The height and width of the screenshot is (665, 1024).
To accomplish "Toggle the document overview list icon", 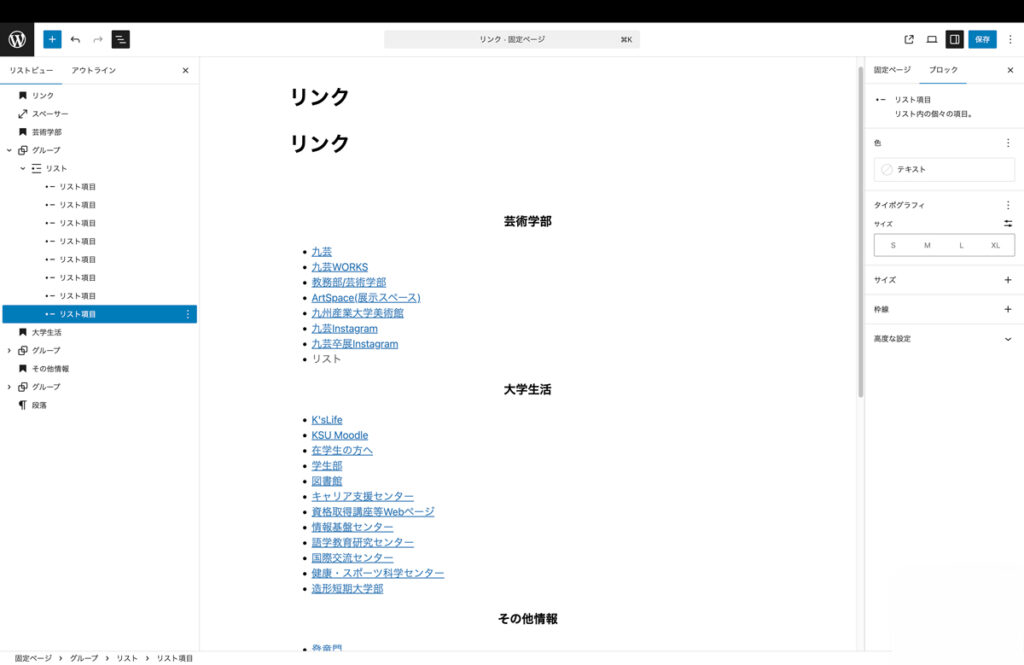I will point(120,39).
